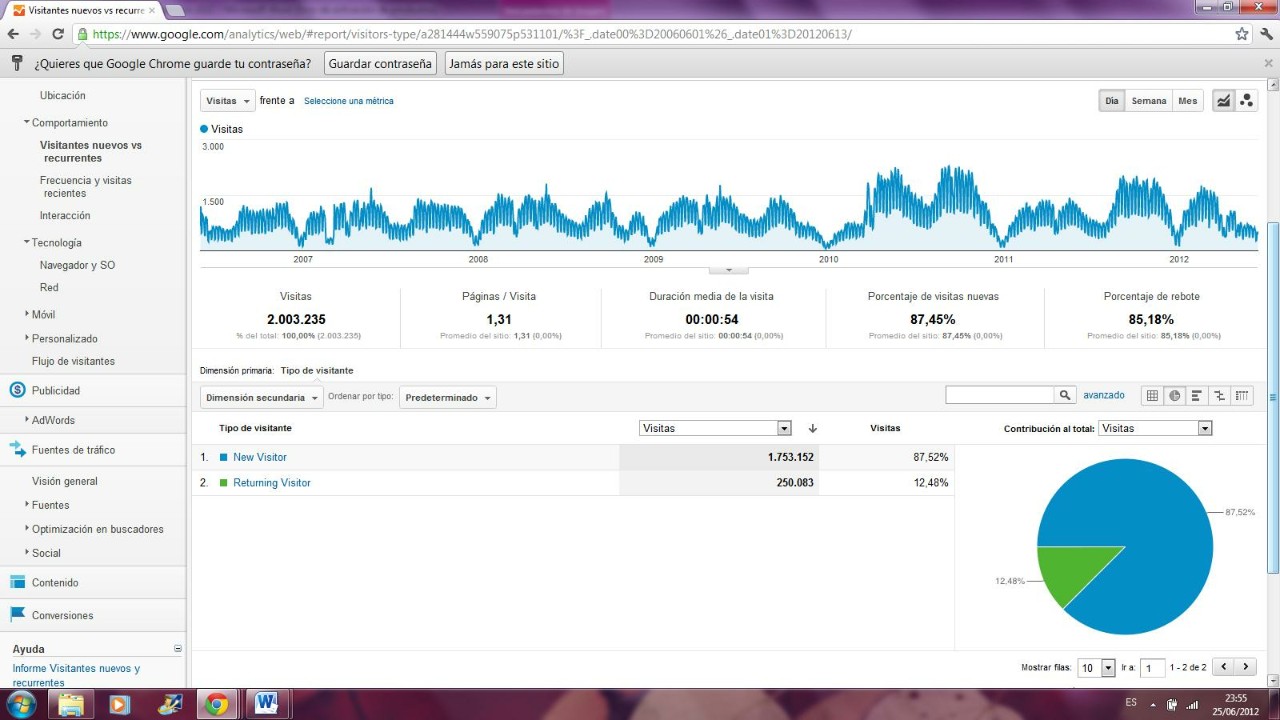Select the comparison view icon
This screenshot has height=720, width=1280.
(x=1219, y=396)
